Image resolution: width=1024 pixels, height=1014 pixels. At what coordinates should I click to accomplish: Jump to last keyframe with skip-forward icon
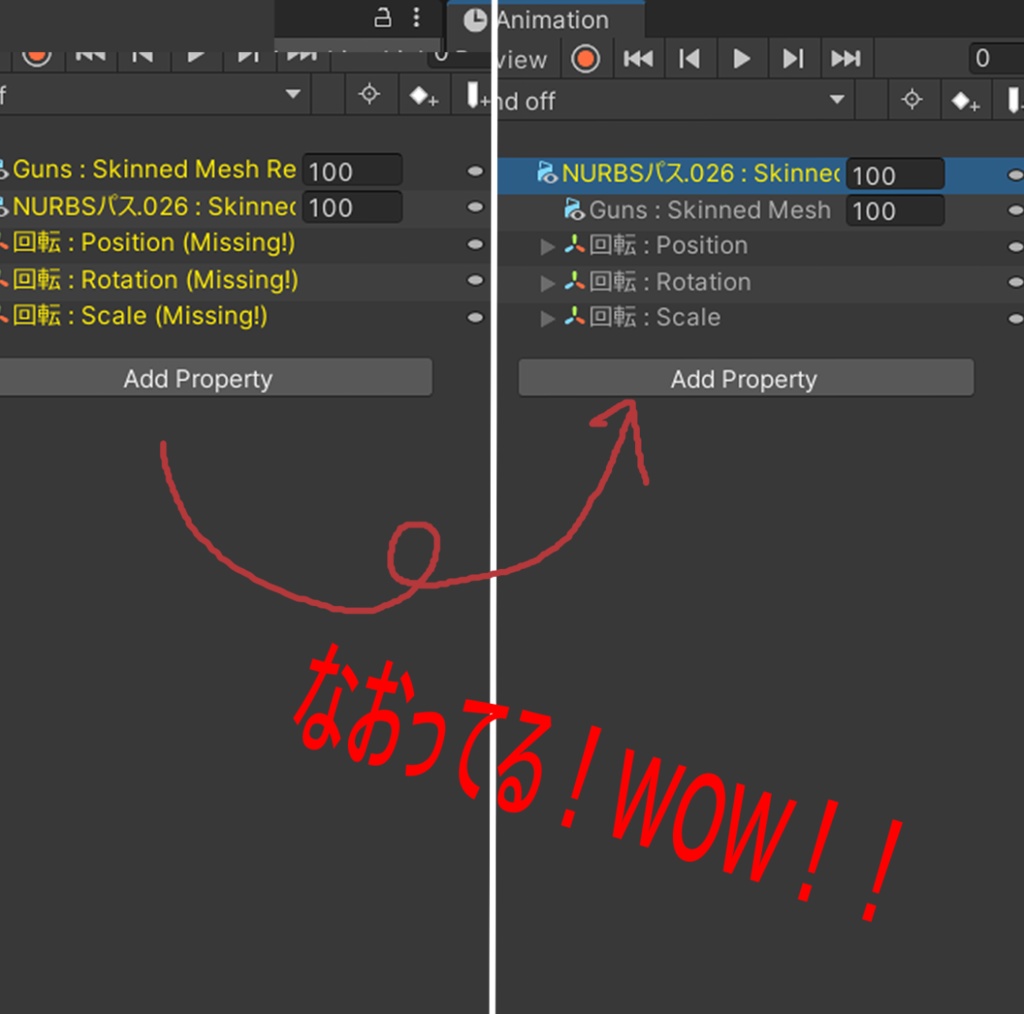tap(846, 58)
